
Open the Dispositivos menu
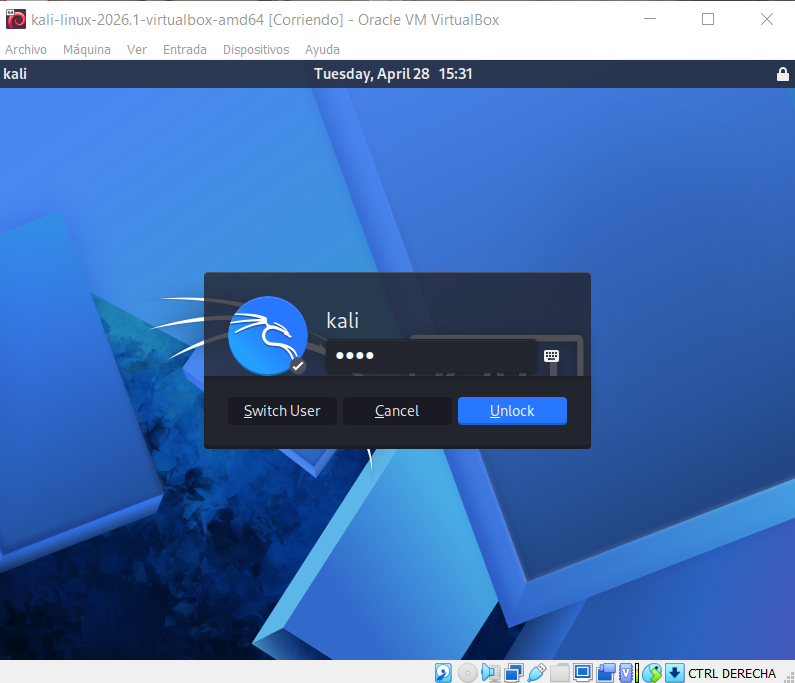coord(256,50)
